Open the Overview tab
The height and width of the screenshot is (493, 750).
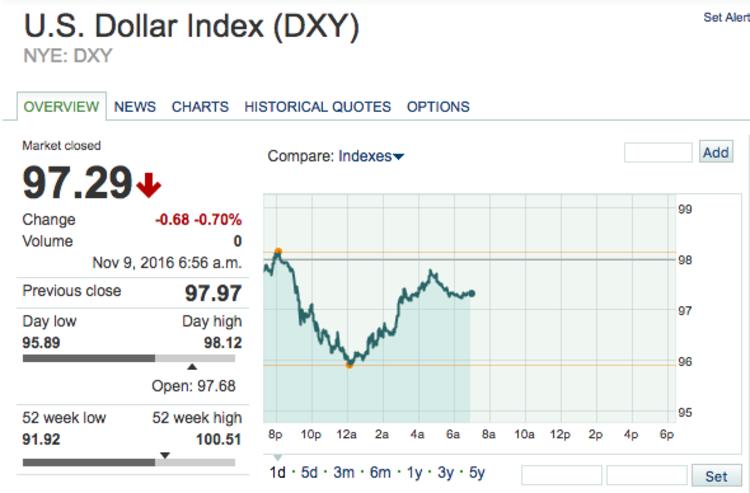point(61,107)
